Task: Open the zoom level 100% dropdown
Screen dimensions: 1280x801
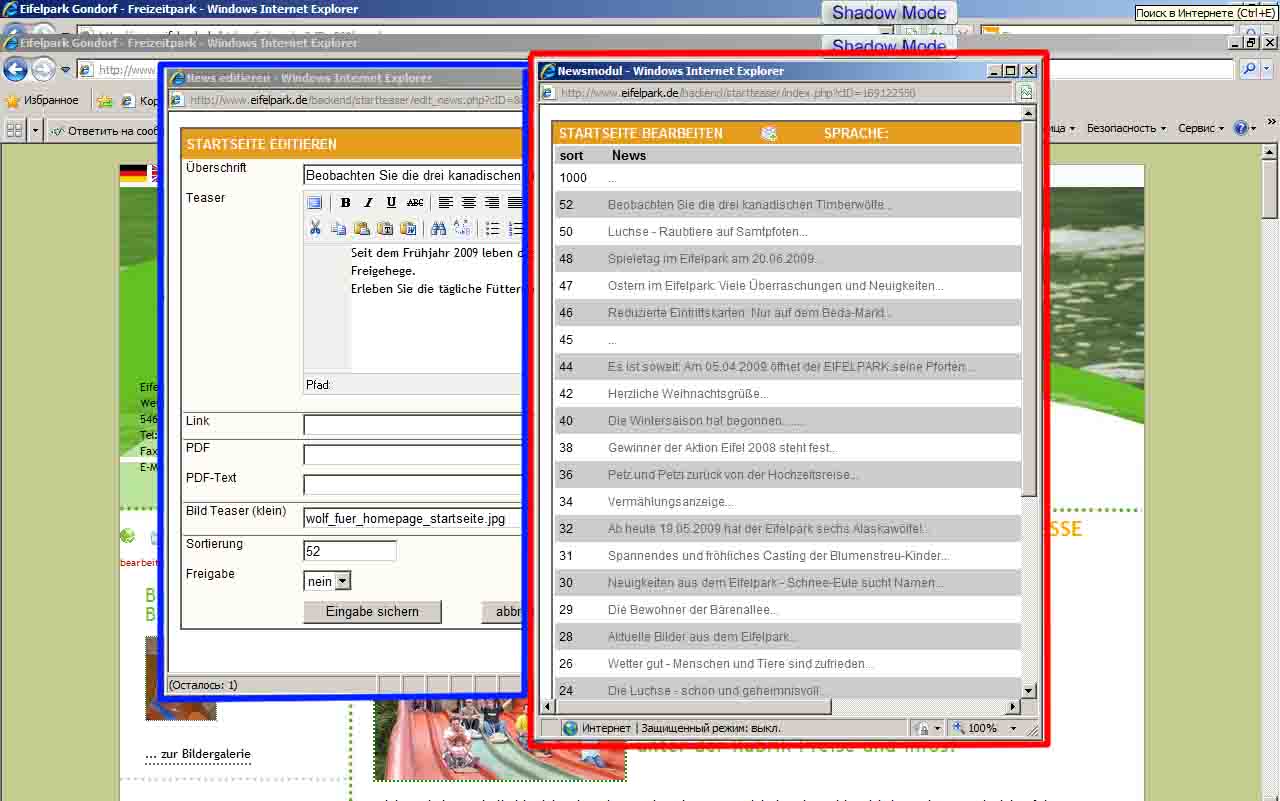Action: (x=1013, y=728)
